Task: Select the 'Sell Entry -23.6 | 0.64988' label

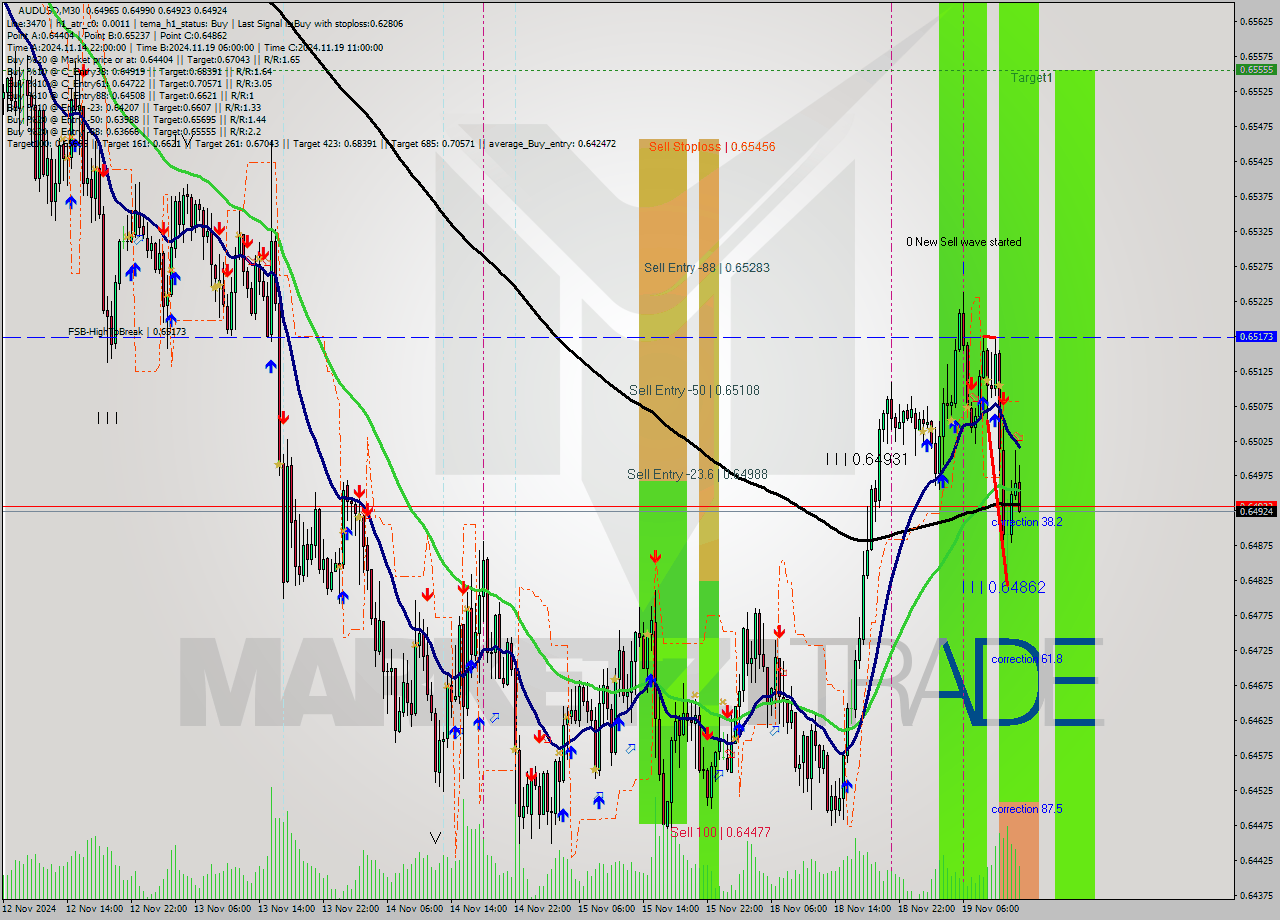Action: click(697, 474)
